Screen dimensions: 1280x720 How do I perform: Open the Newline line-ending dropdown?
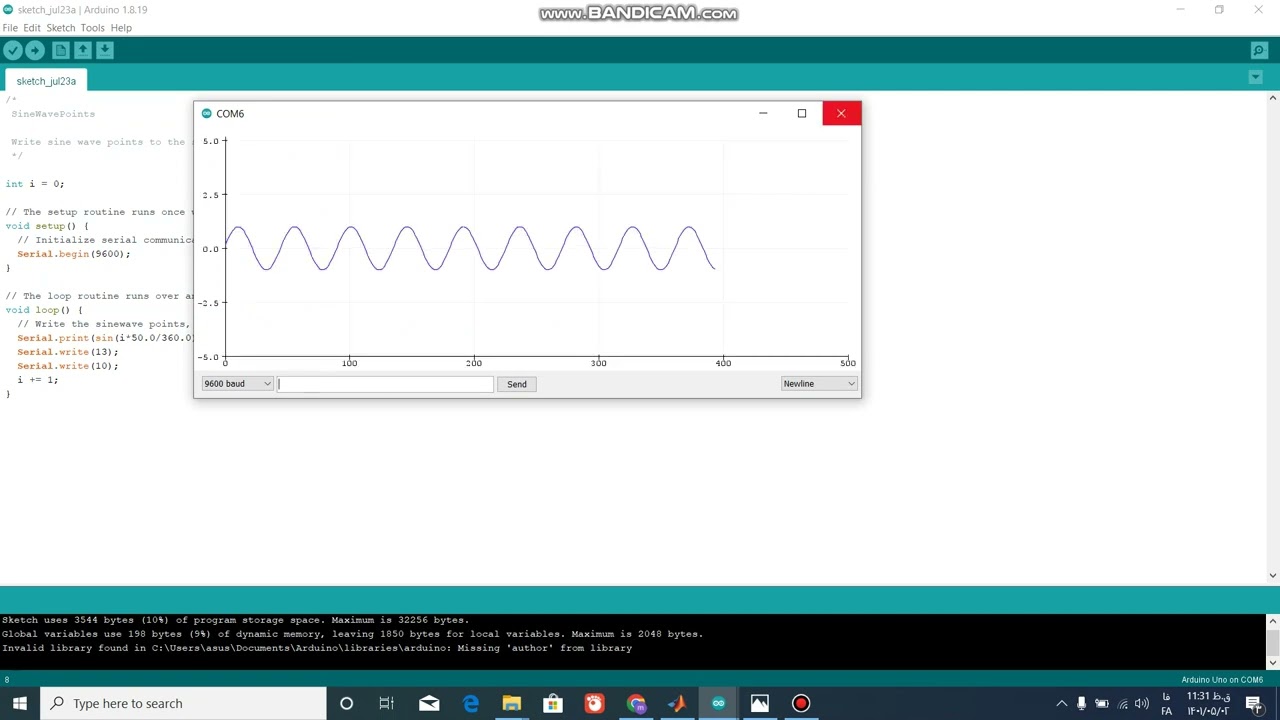(819, 384)
